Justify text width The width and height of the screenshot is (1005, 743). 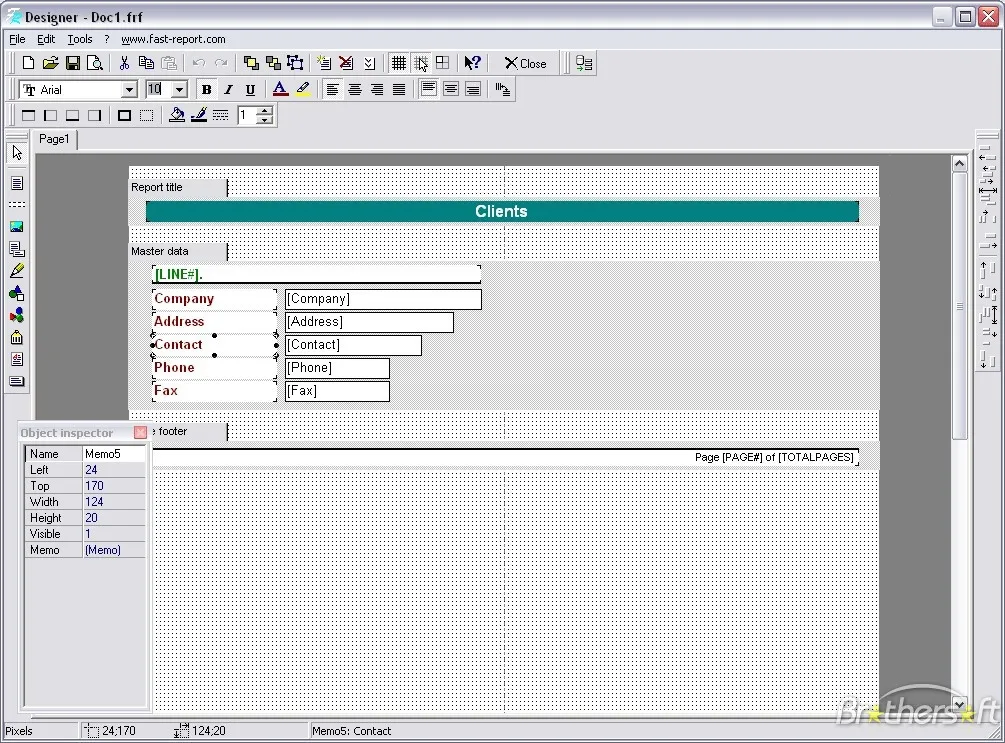(399, 90)
